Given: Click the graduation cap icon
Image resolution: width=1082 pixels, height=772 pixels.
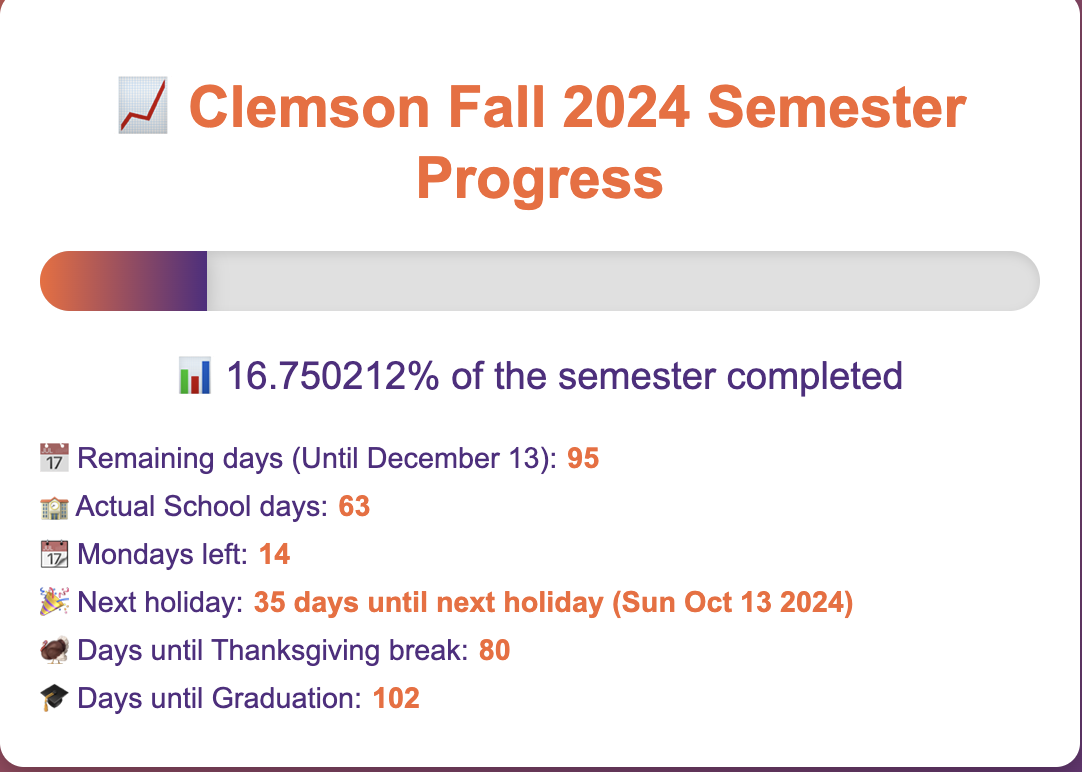Looking at the screenshot, I should 54,698.
